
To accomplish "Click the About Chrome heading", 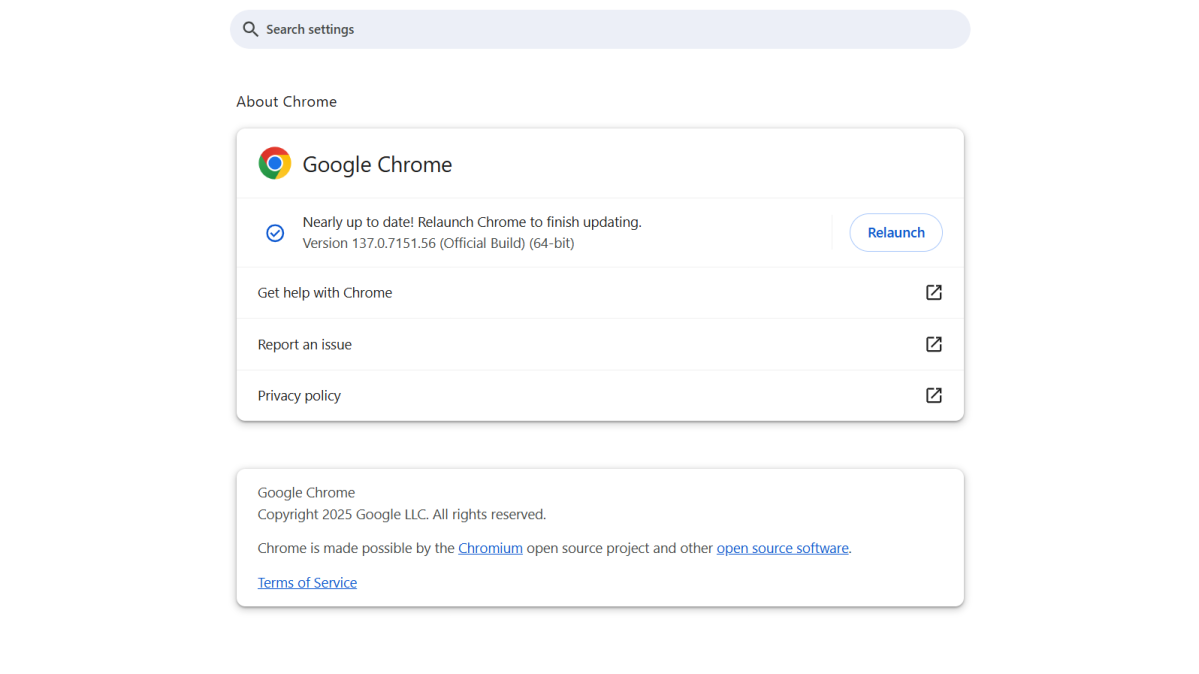I will pos(286,102).
